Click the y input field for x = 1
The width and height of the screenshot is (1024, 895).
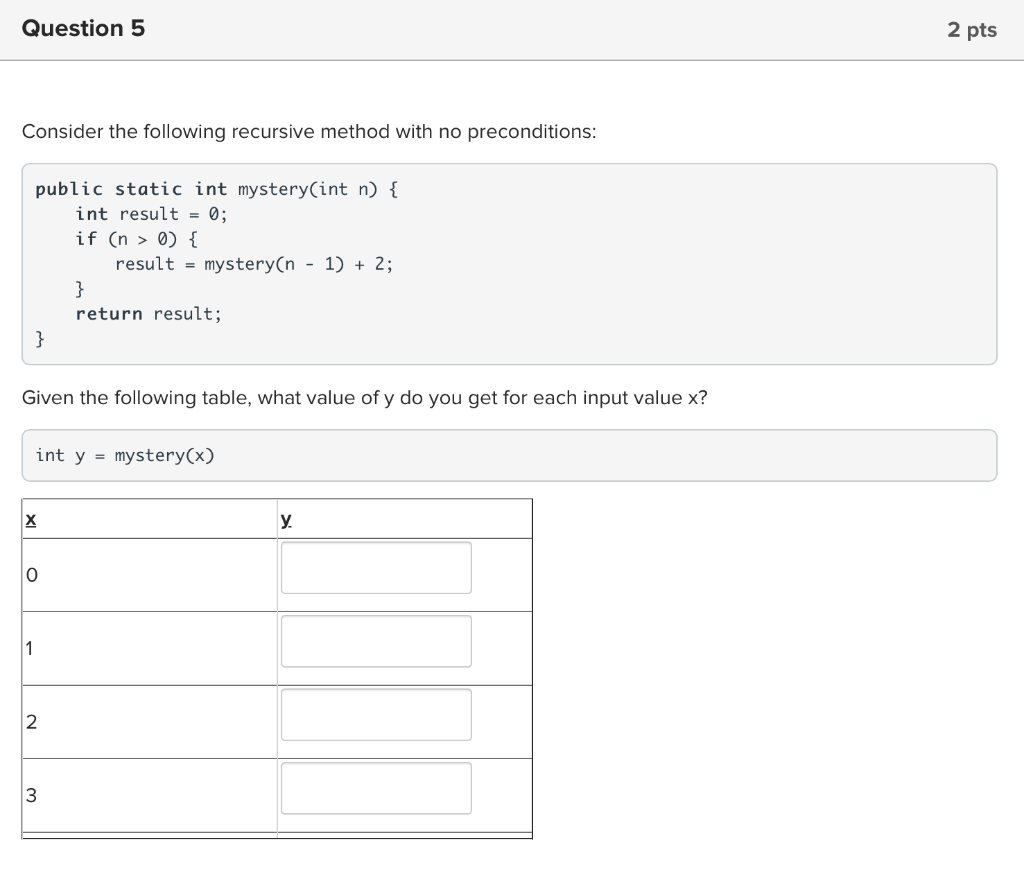click(x=376, y=641)
